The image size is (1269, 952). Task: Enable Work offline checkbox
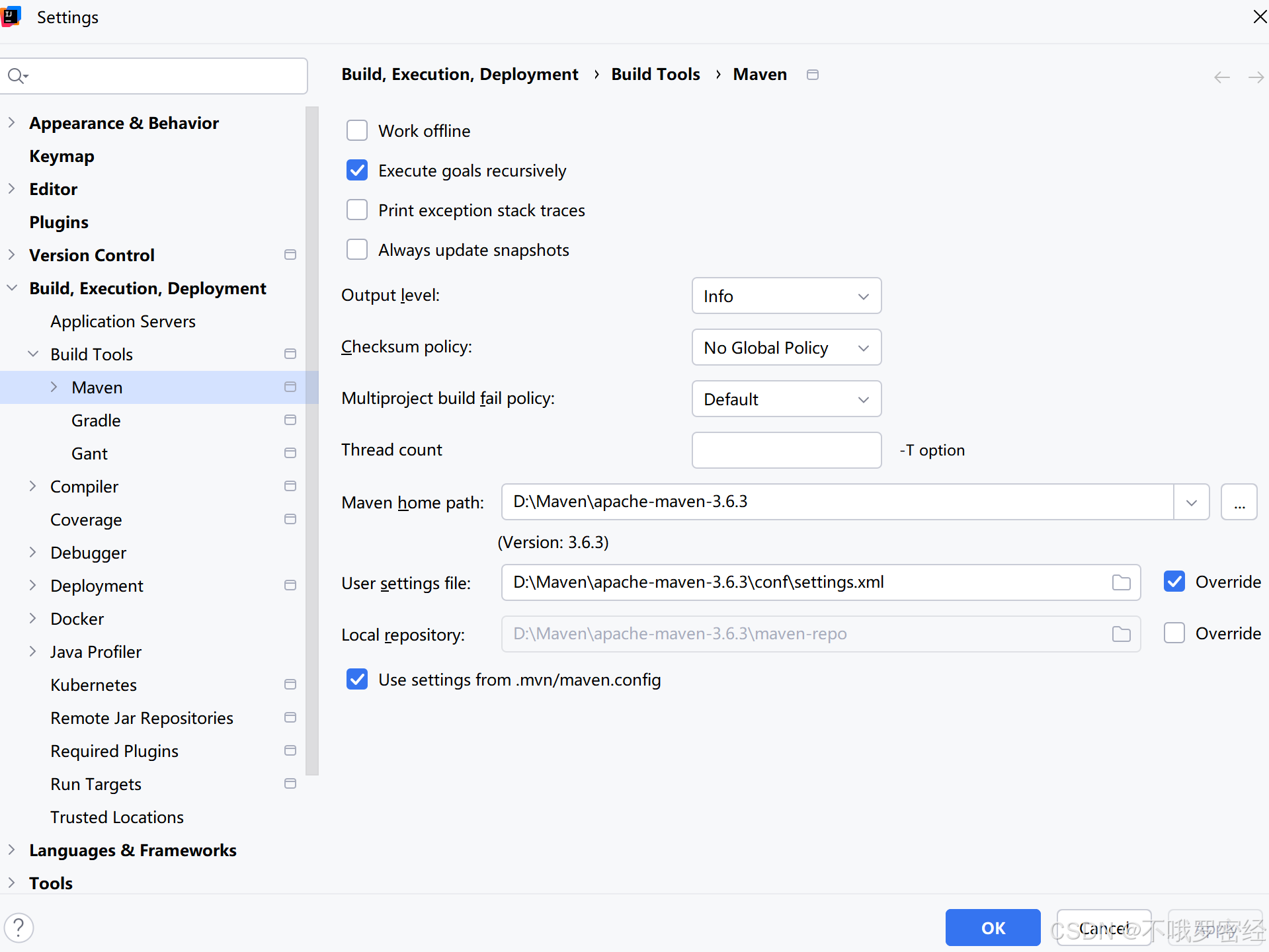(357, 130)
